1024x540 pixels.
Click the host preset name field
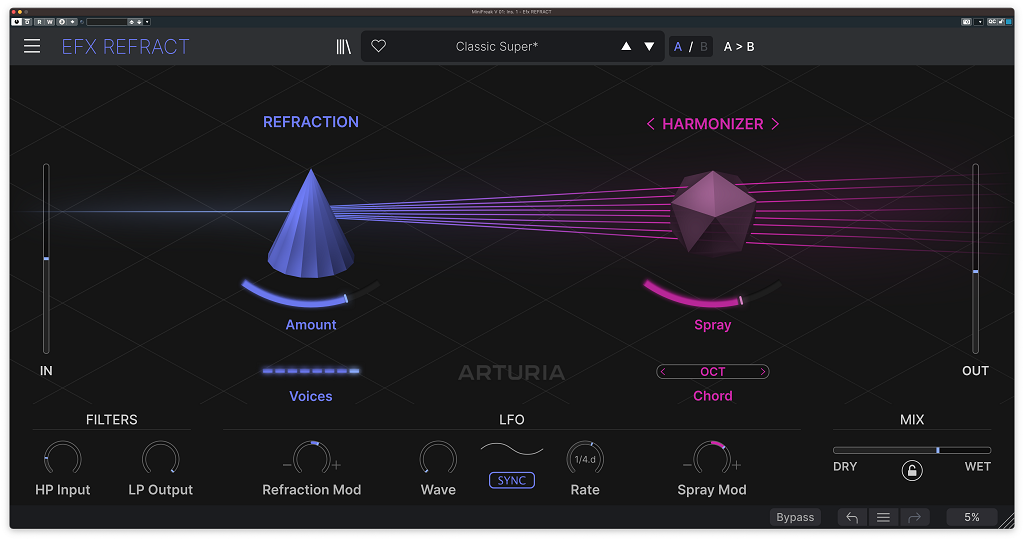coord(107,22)
